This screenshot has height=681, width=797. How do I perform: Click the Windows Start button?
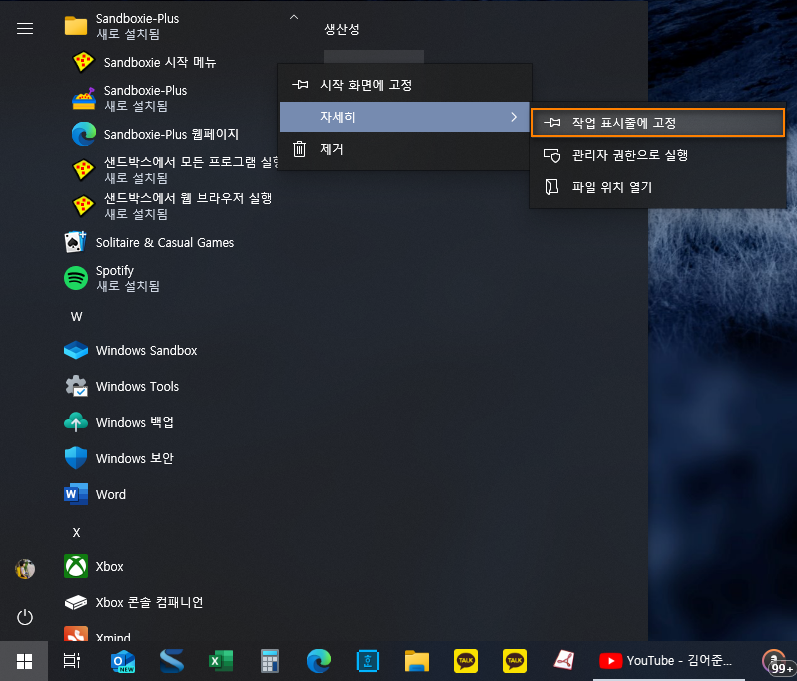tap(24, 661)
